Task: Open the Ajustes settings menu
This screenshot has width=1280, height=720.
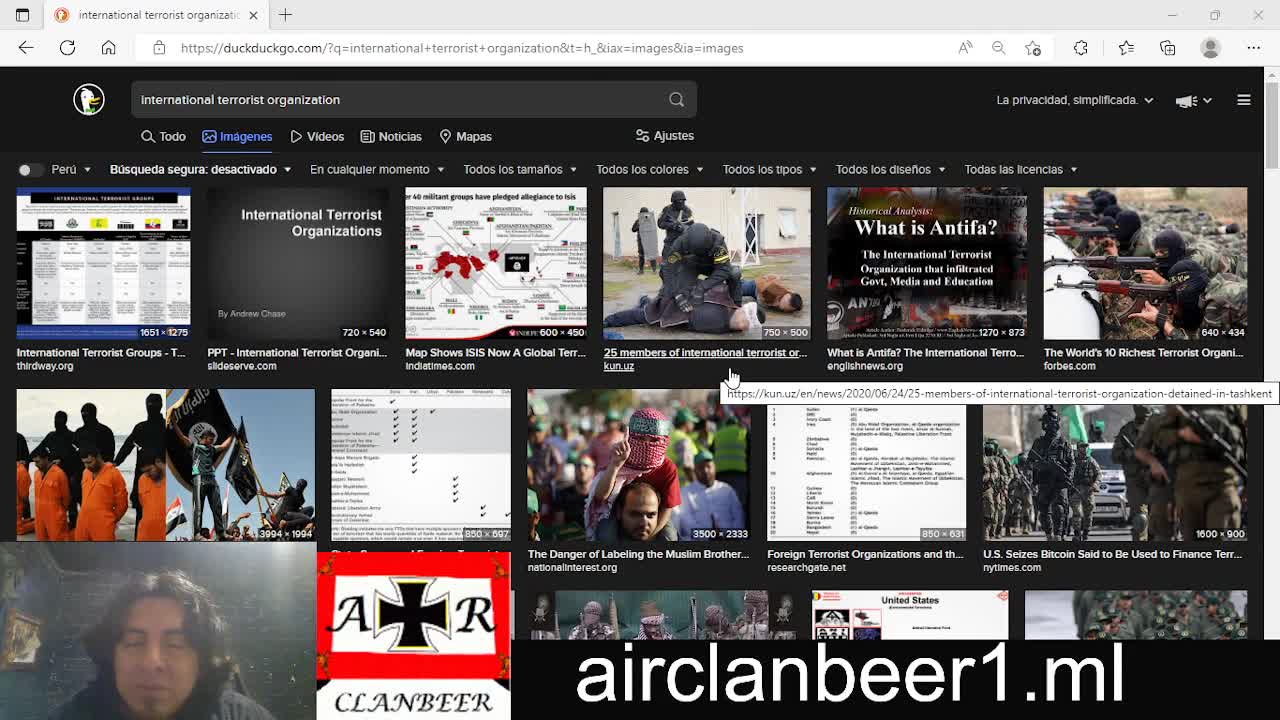Action: [x=665, y=136]
